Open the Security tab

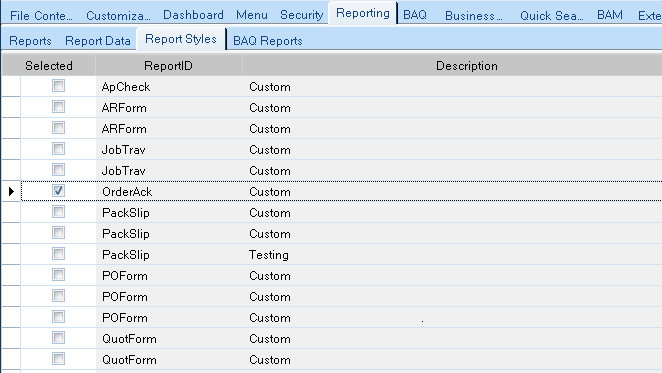point(301,15)
